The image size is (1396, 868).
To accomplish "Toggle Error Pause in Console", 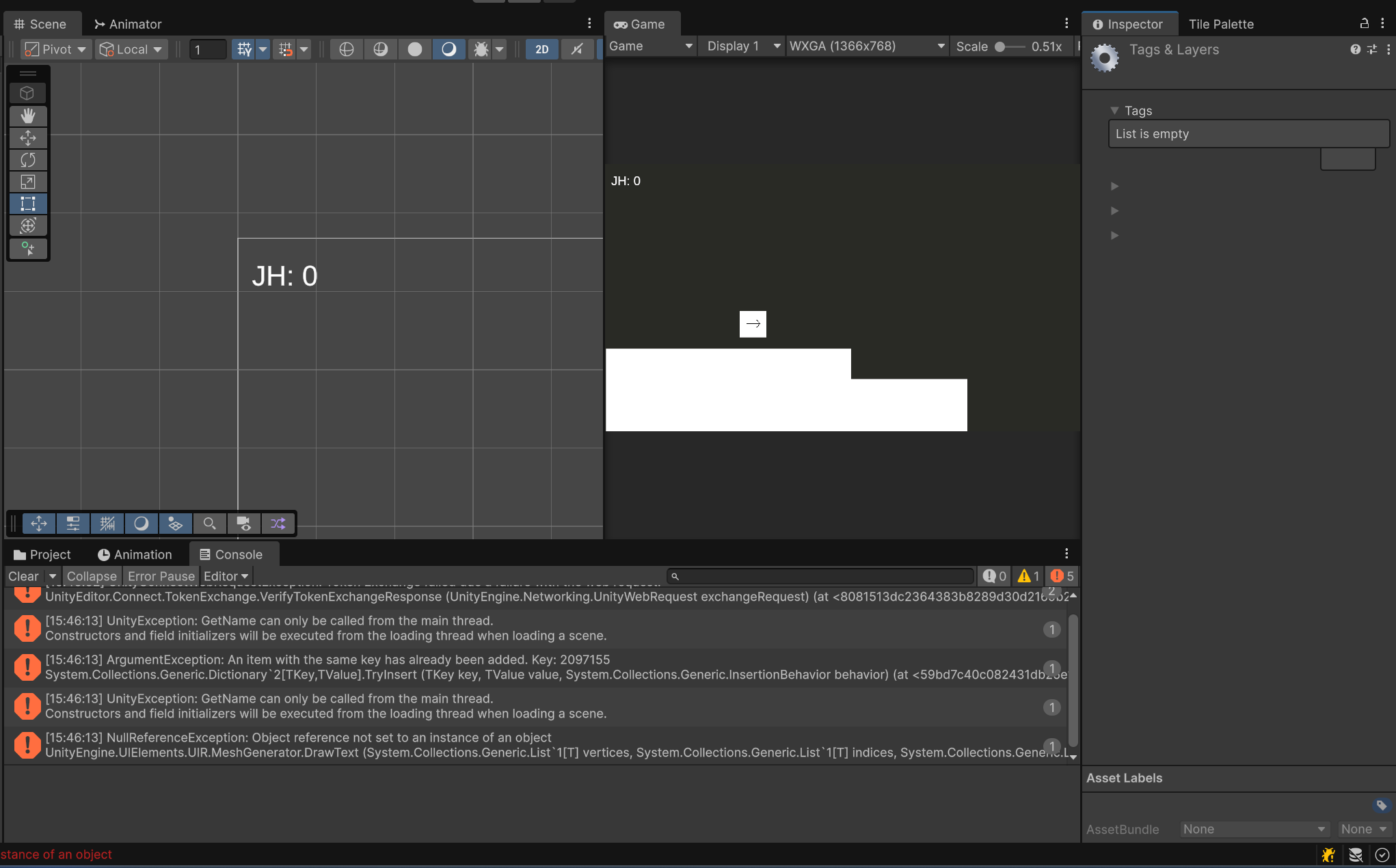I will pos(161,576).
